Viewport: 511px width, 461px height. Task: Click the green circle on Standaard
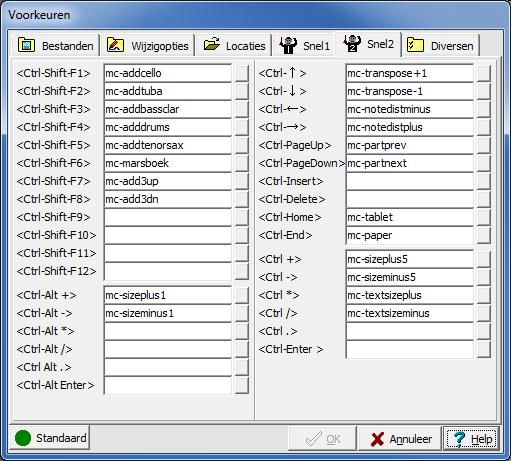tap(23, 438)
